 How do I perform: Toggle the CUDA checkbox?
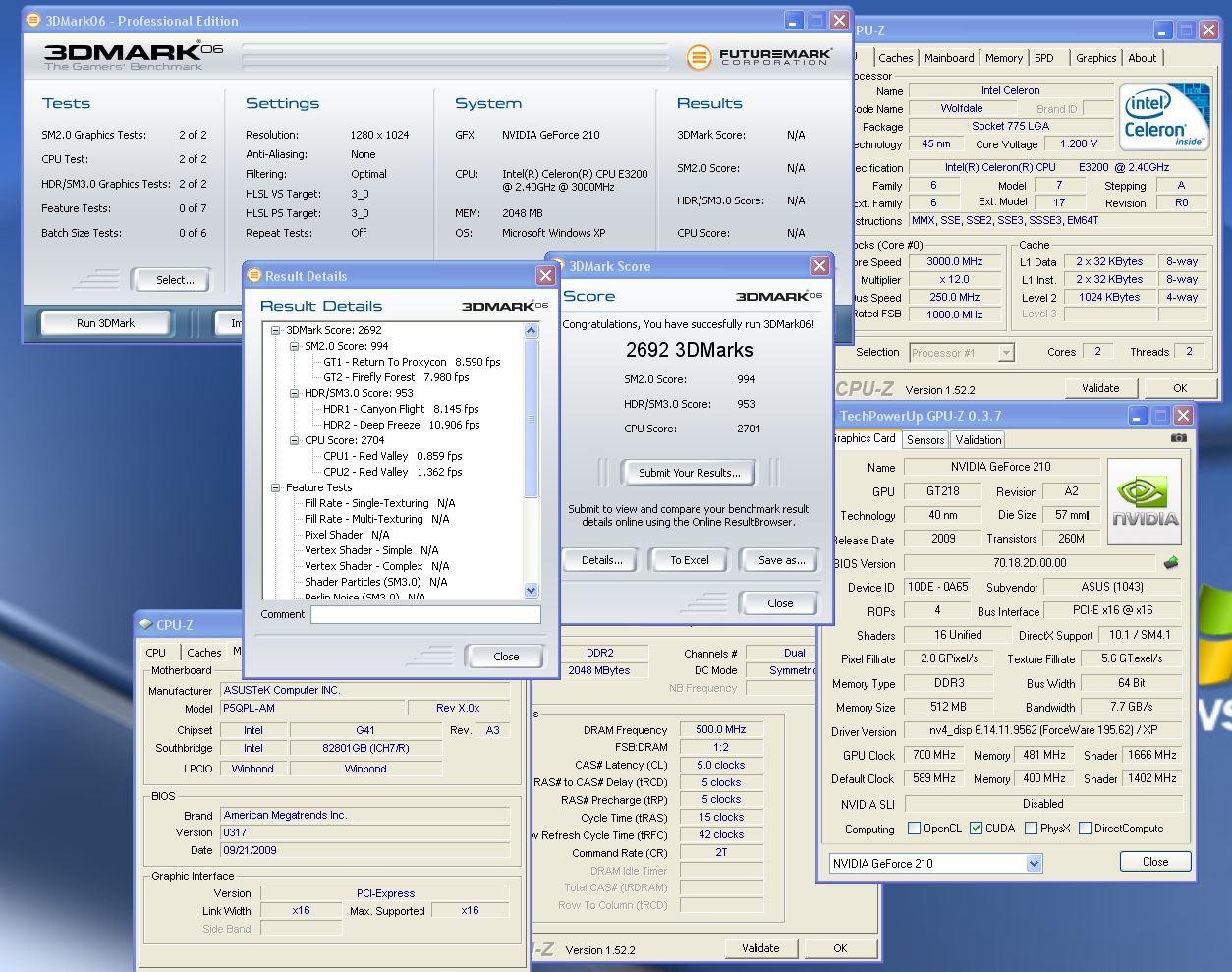(976, 829)
